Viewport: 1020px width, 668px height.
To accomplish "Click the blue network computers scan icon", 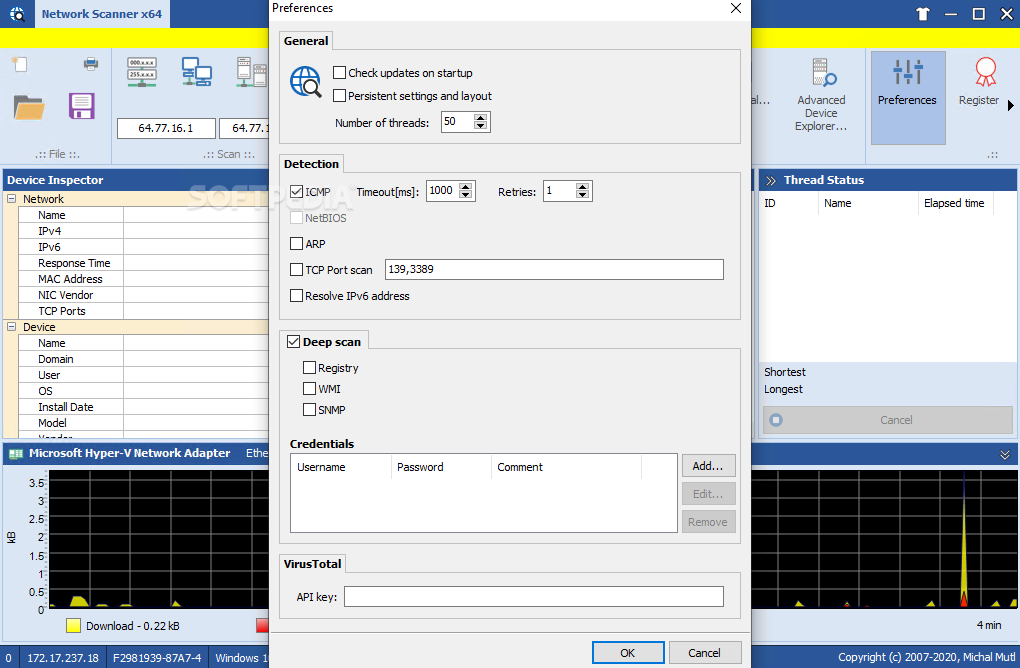I will point(196,72).
